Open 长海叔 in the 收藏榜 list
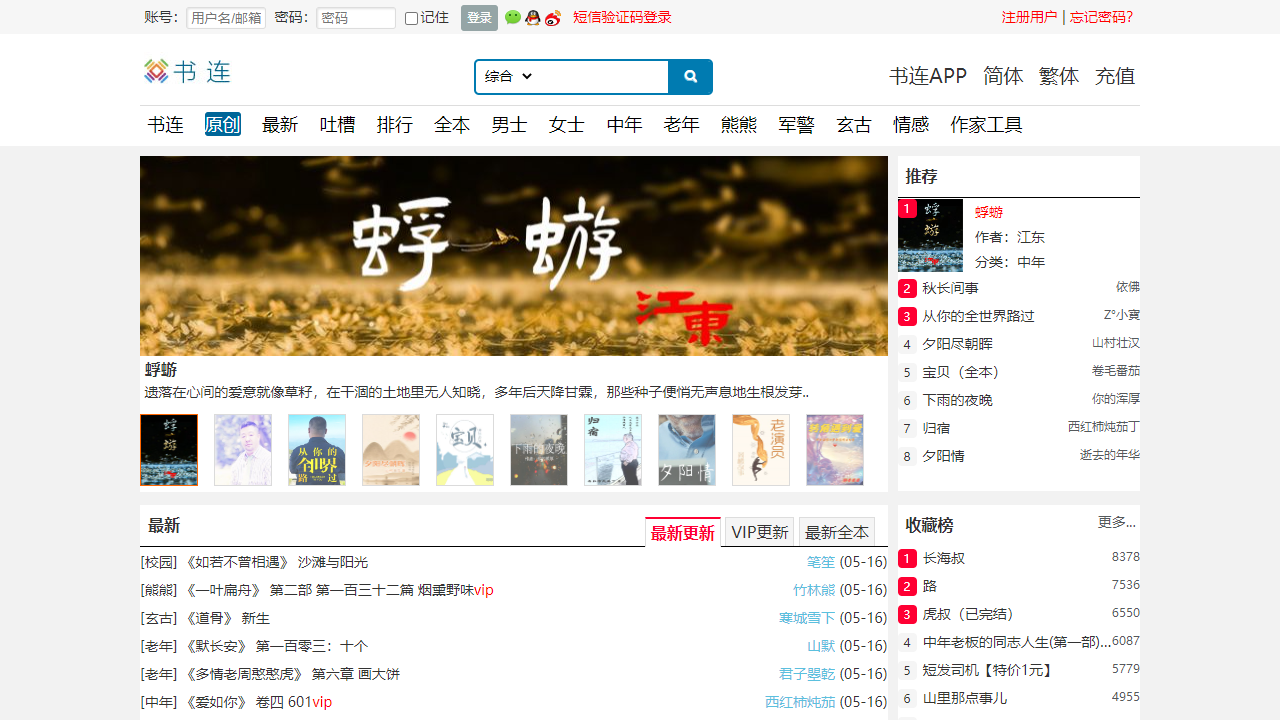Screen dimensions: 1280x720 (x=944, y=558)
